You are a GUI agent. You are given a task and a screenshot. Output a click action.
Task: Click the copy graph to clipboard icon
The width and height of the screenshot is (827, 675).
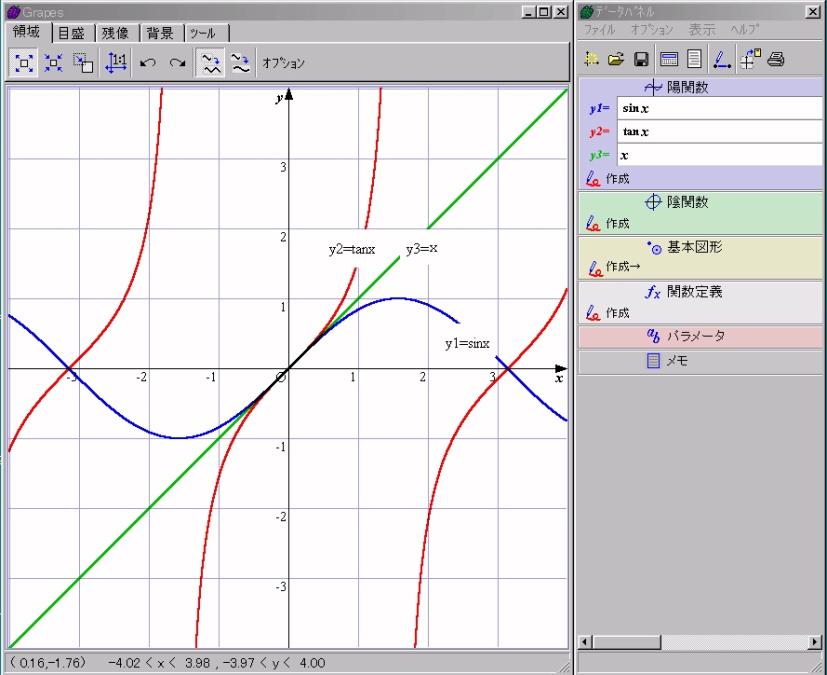[x=750, y=59]
